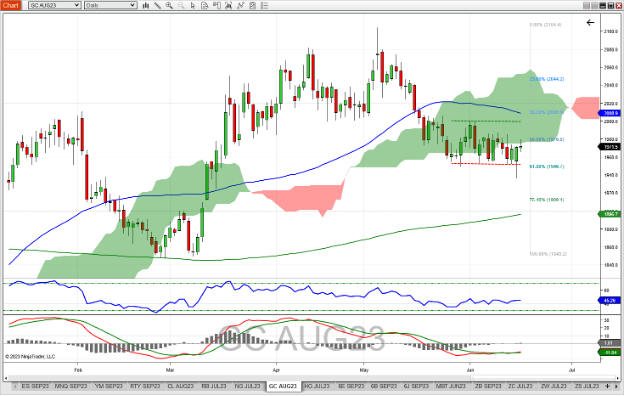The image size is (624, 396).
Task: Click the Jun date axis label
Action: [470, 370]
